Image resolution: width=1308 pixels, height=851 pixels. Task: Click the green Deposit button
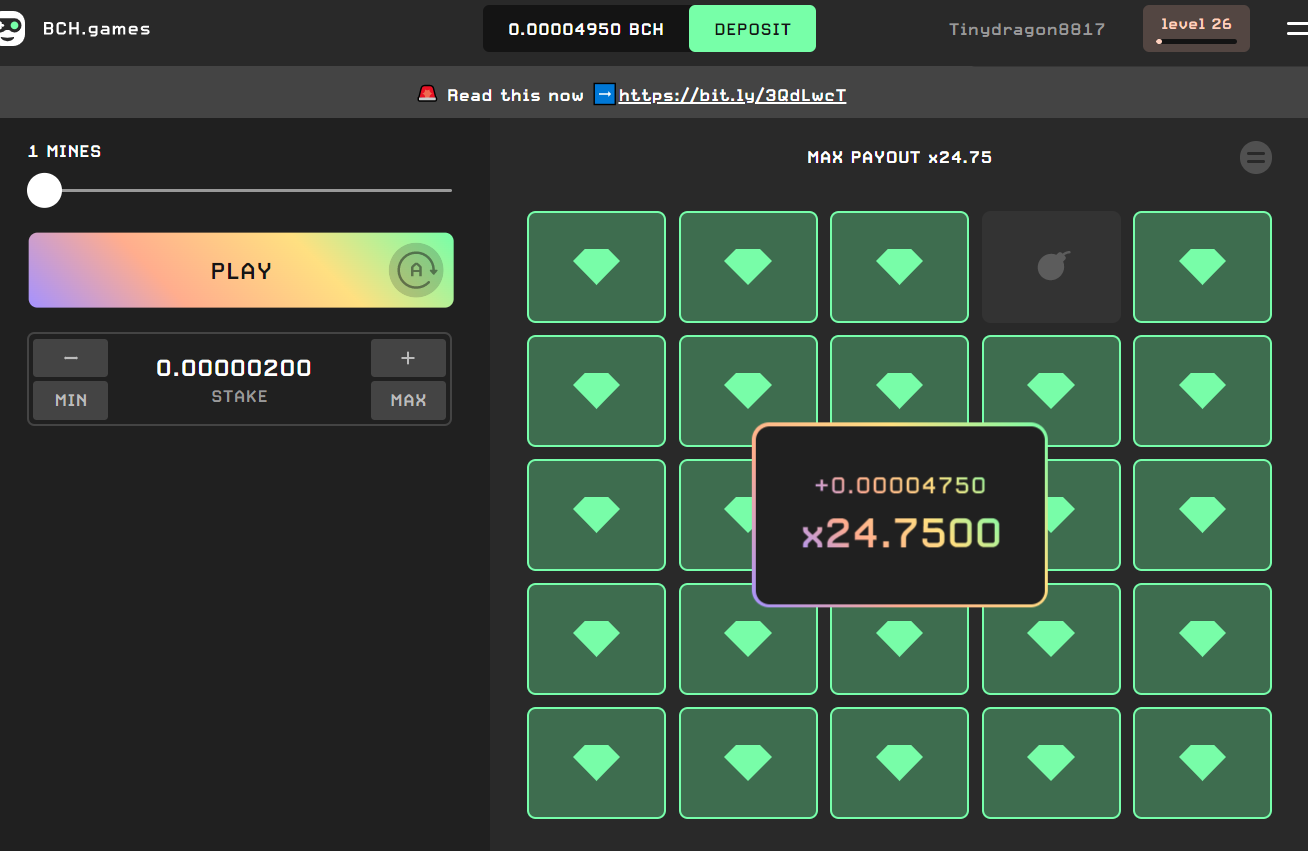pyautogui.click(x=752, y=29)
